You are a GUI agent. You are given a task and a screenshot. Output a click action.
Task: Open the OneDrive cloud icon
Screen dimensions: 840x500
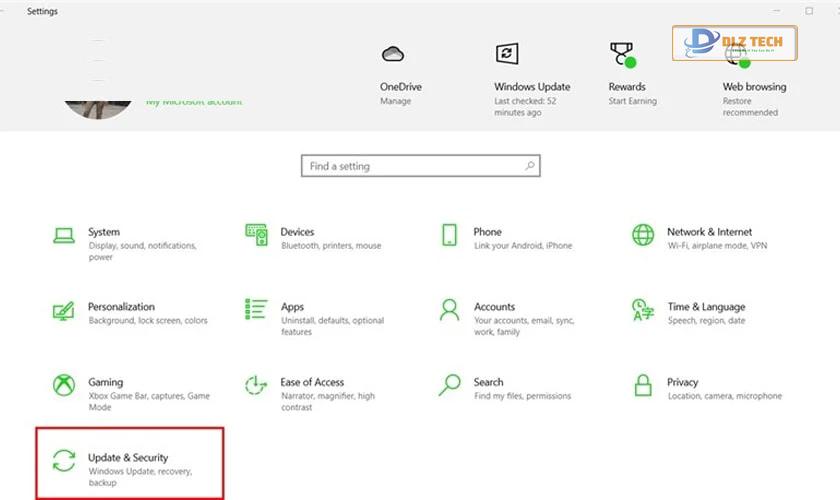point(393,54)
